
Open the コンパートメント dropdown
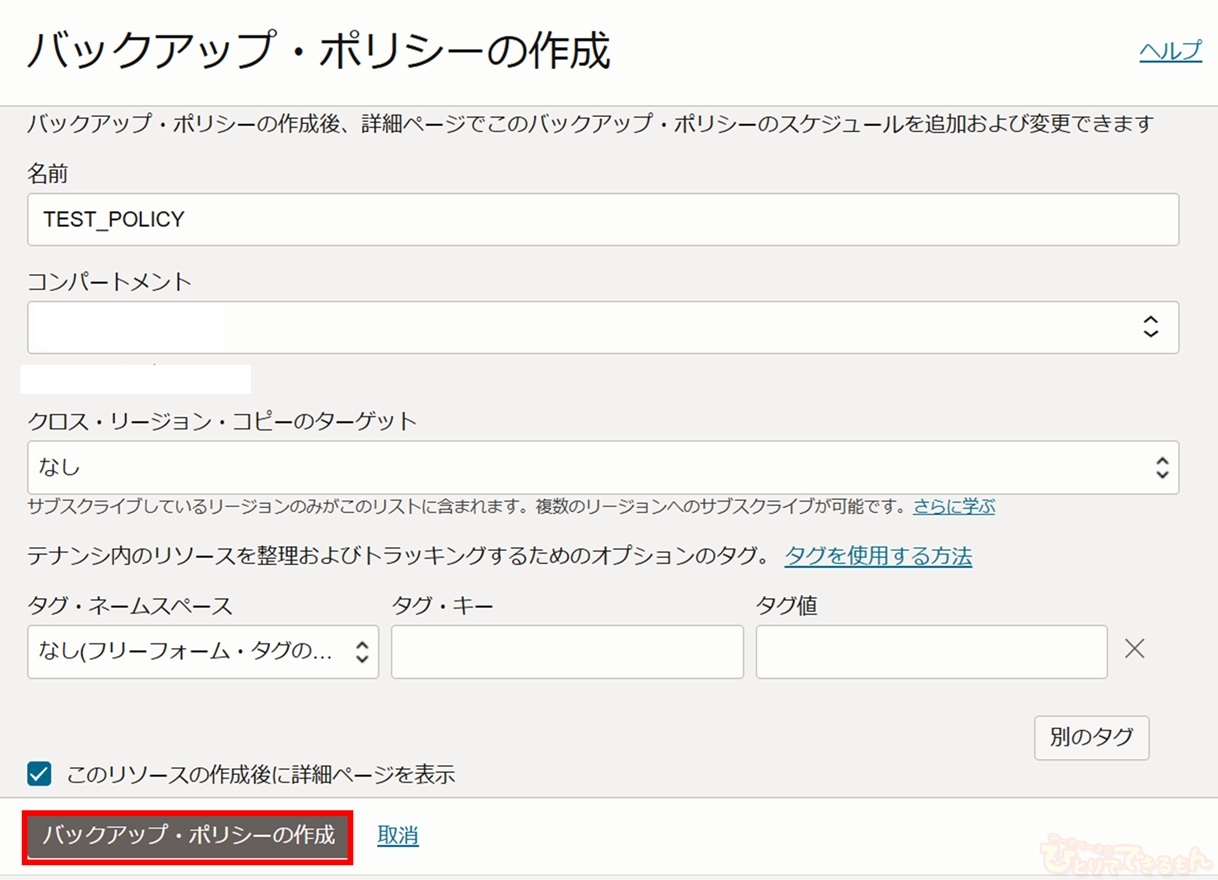[x=603, y=327]
